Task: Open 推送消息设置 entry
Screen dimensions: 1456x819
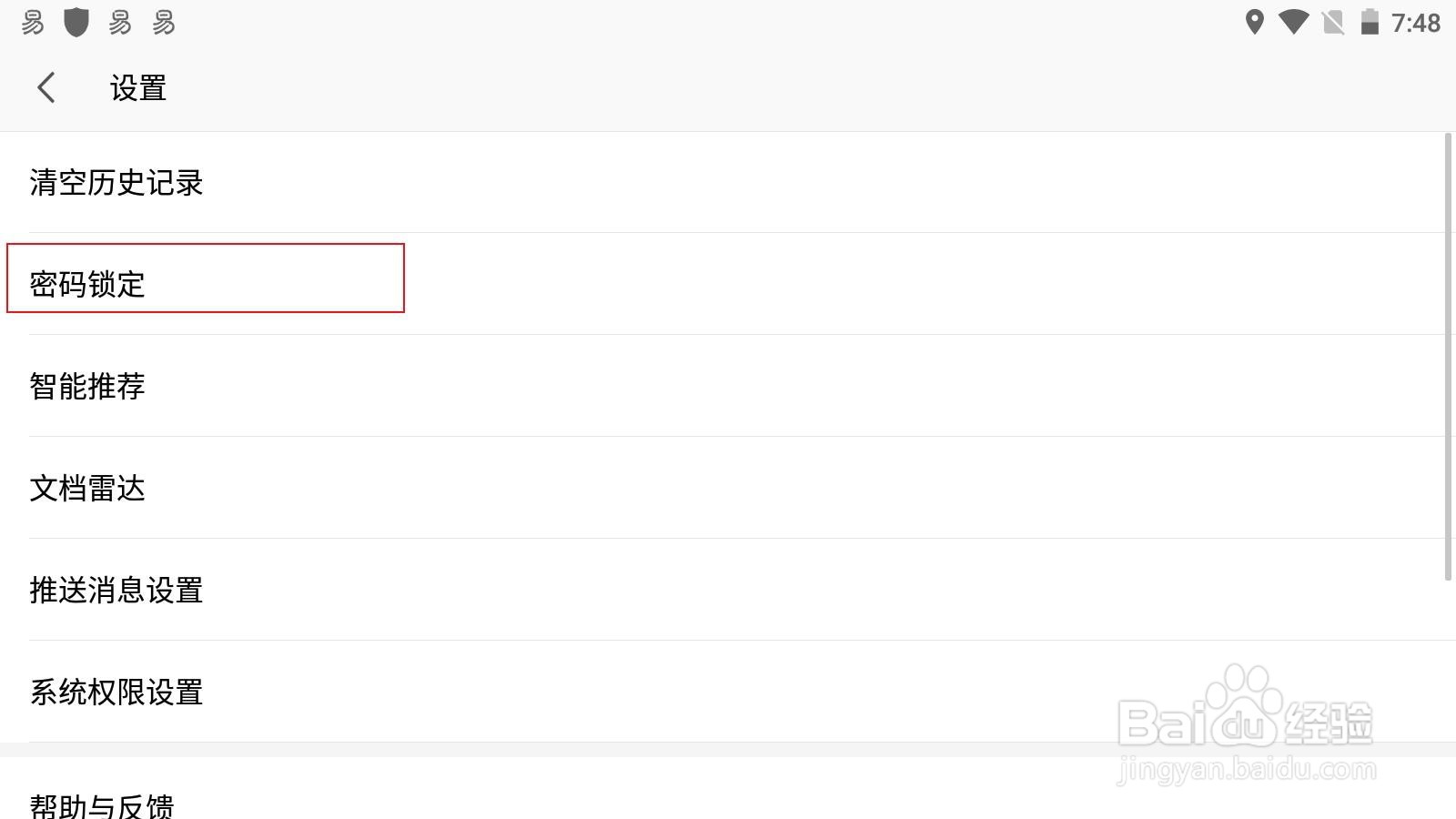Action: click(116, 590)
